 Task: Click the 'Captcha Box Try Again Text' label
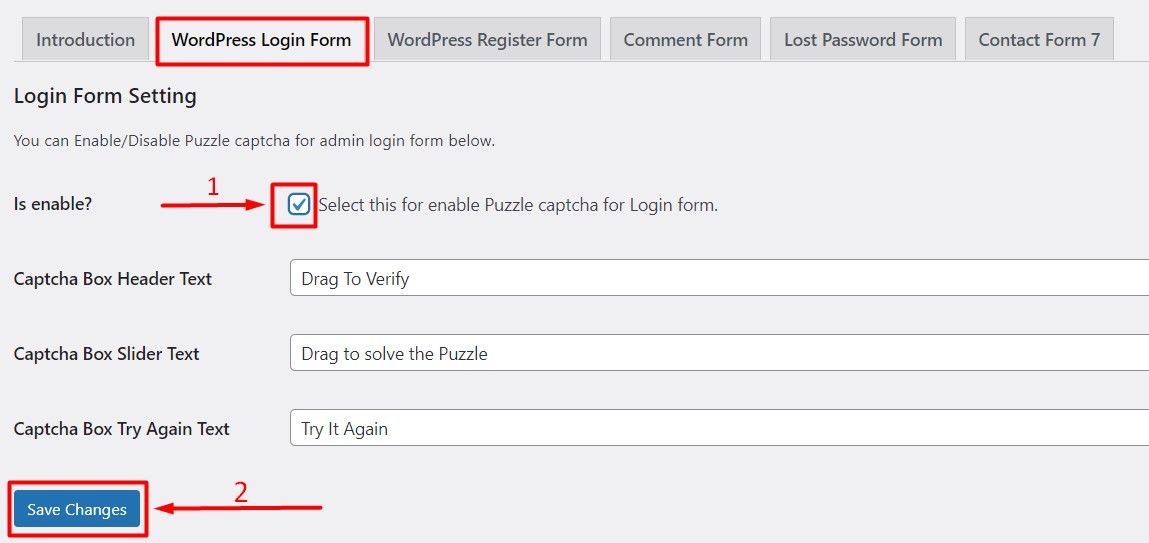click(122, 428)
